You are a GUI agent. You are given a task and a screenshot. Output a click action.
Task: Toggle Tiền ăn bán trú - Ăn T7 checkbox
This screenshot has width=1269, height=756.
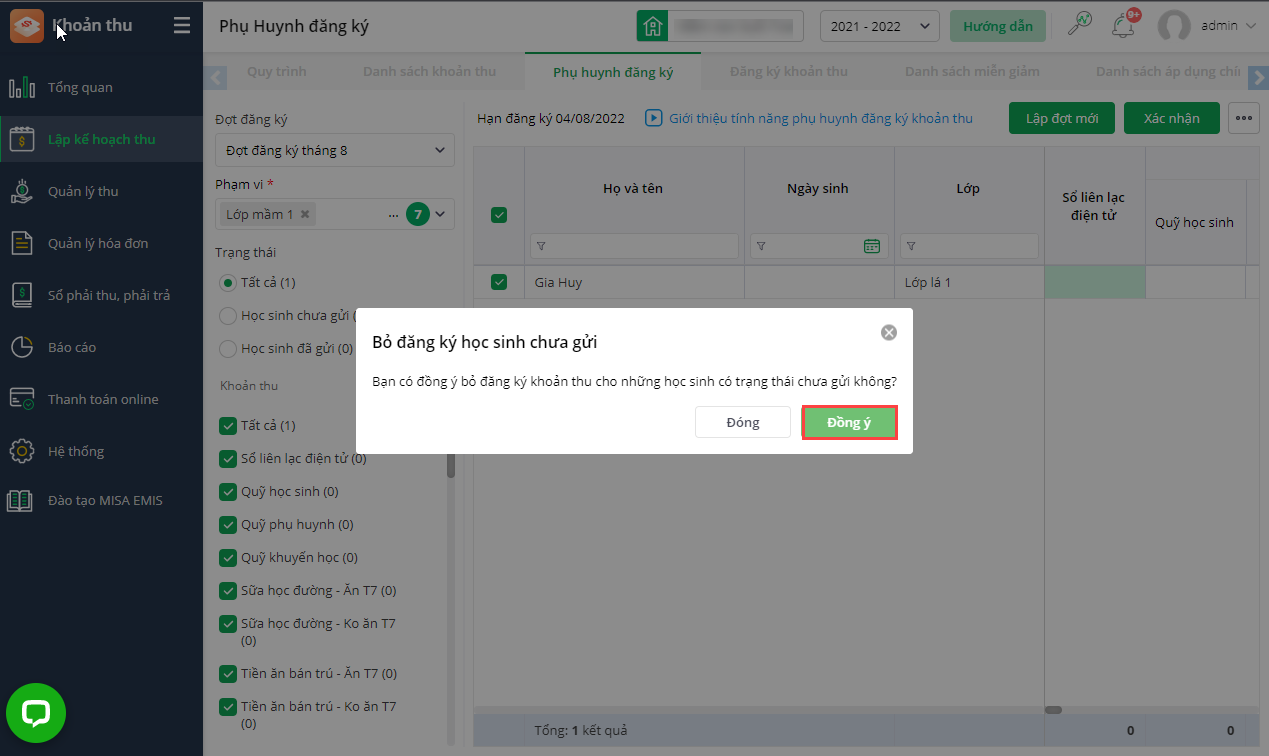pos(227,674)
